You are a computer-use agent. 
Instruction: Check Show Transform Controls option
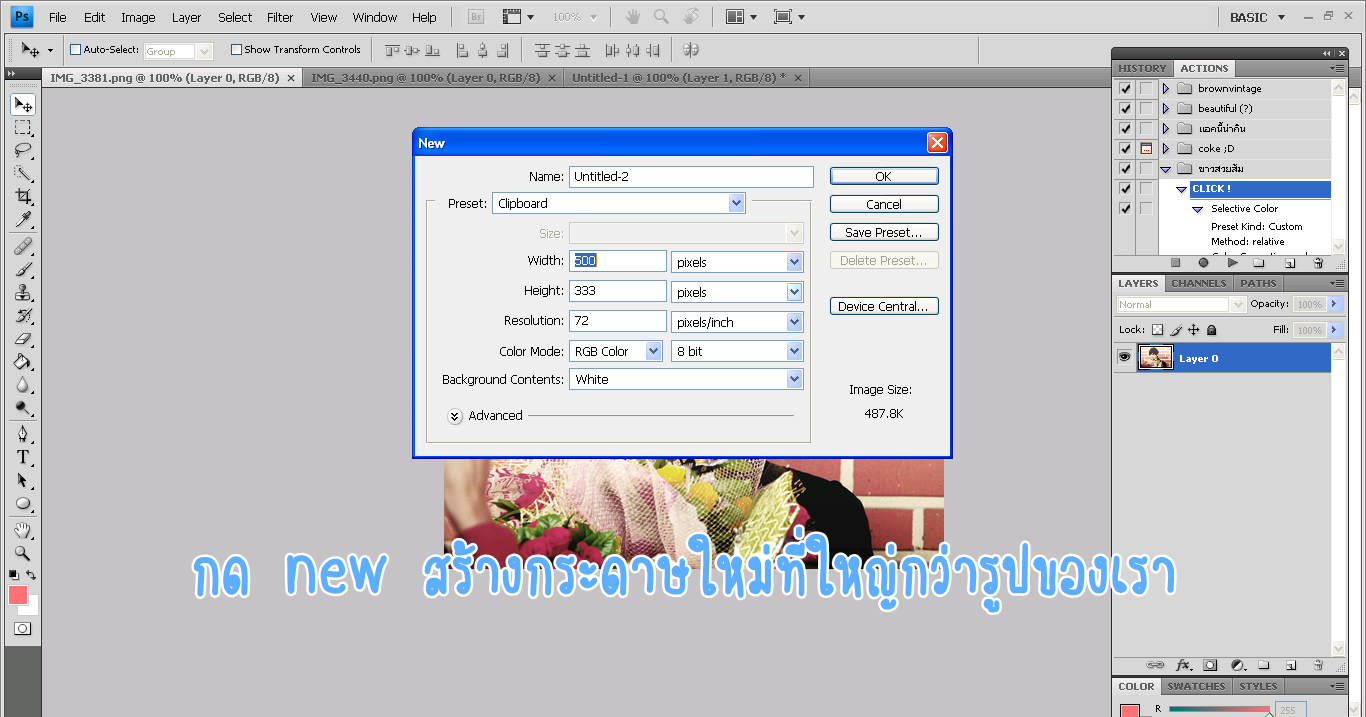236,50
